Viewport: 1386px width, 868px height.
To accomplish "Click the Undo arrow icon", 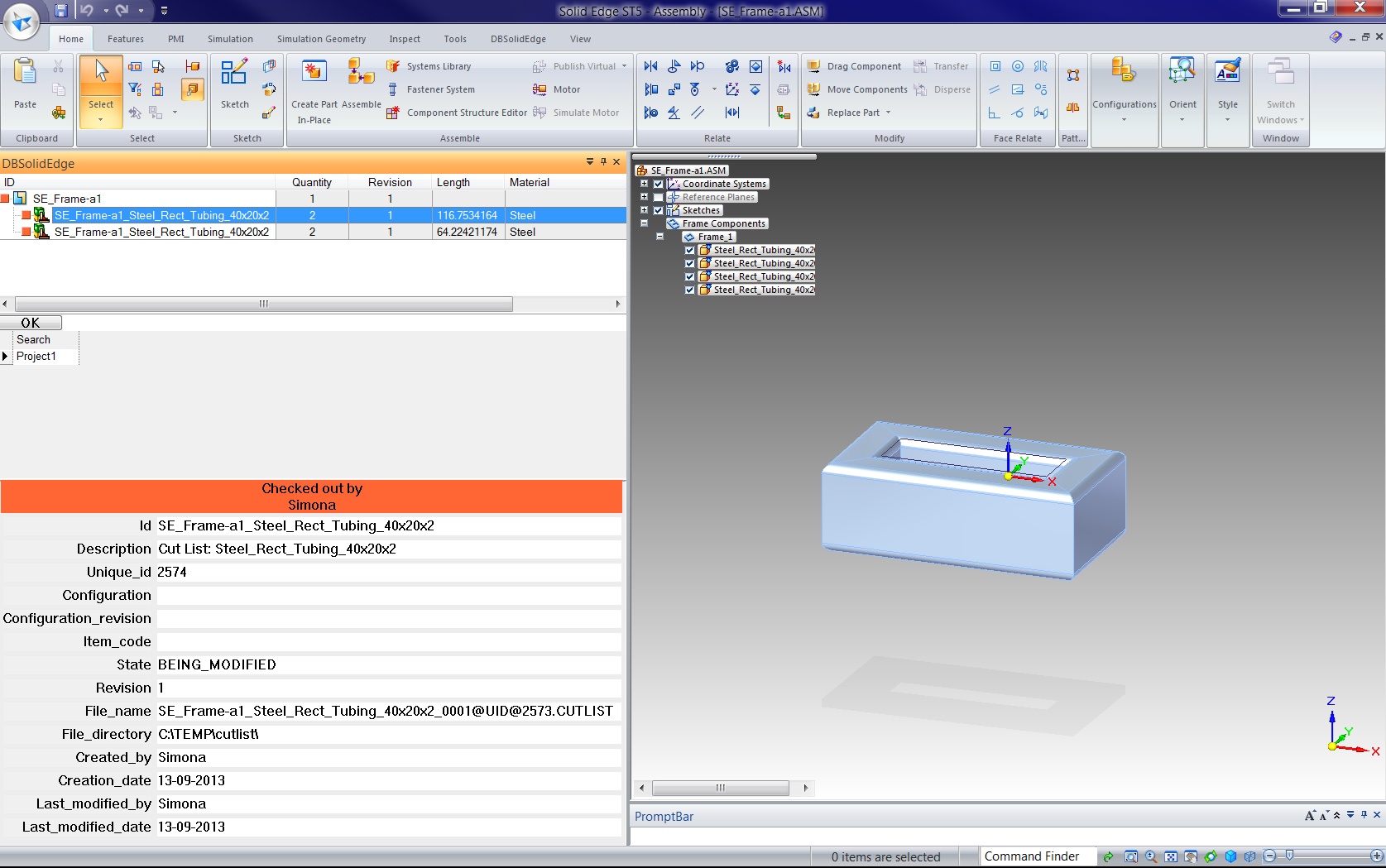I will pyautogui.click(x=87, y=11).
